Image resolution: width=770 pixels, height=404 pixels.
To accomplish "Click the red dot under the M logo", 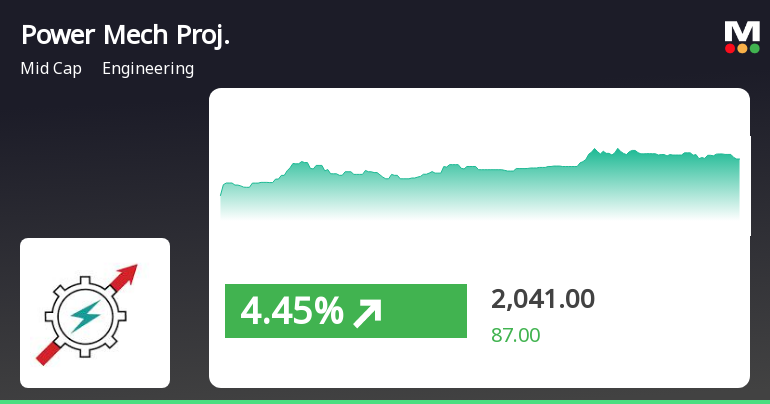I will click(x=730, y=48).
